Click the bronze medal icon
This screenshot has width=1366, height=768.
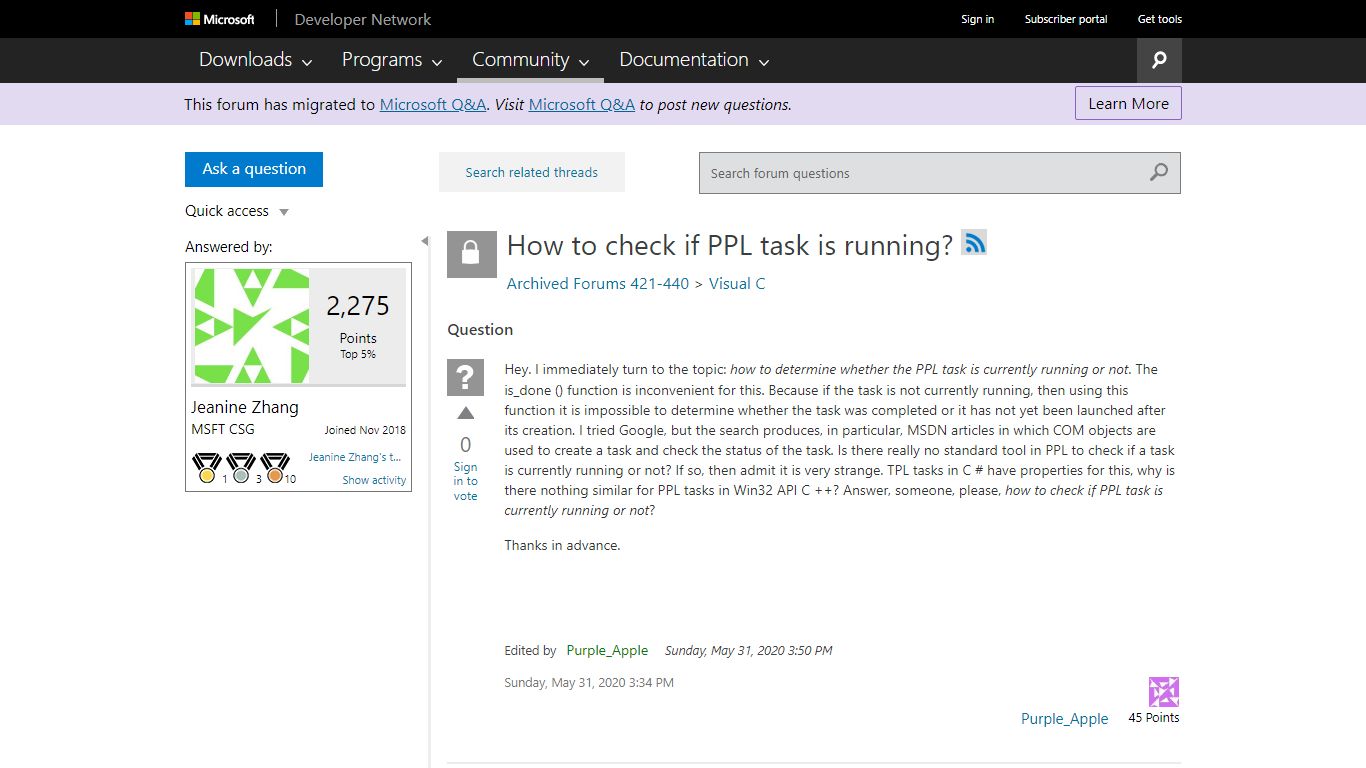[x=275, y=468]
